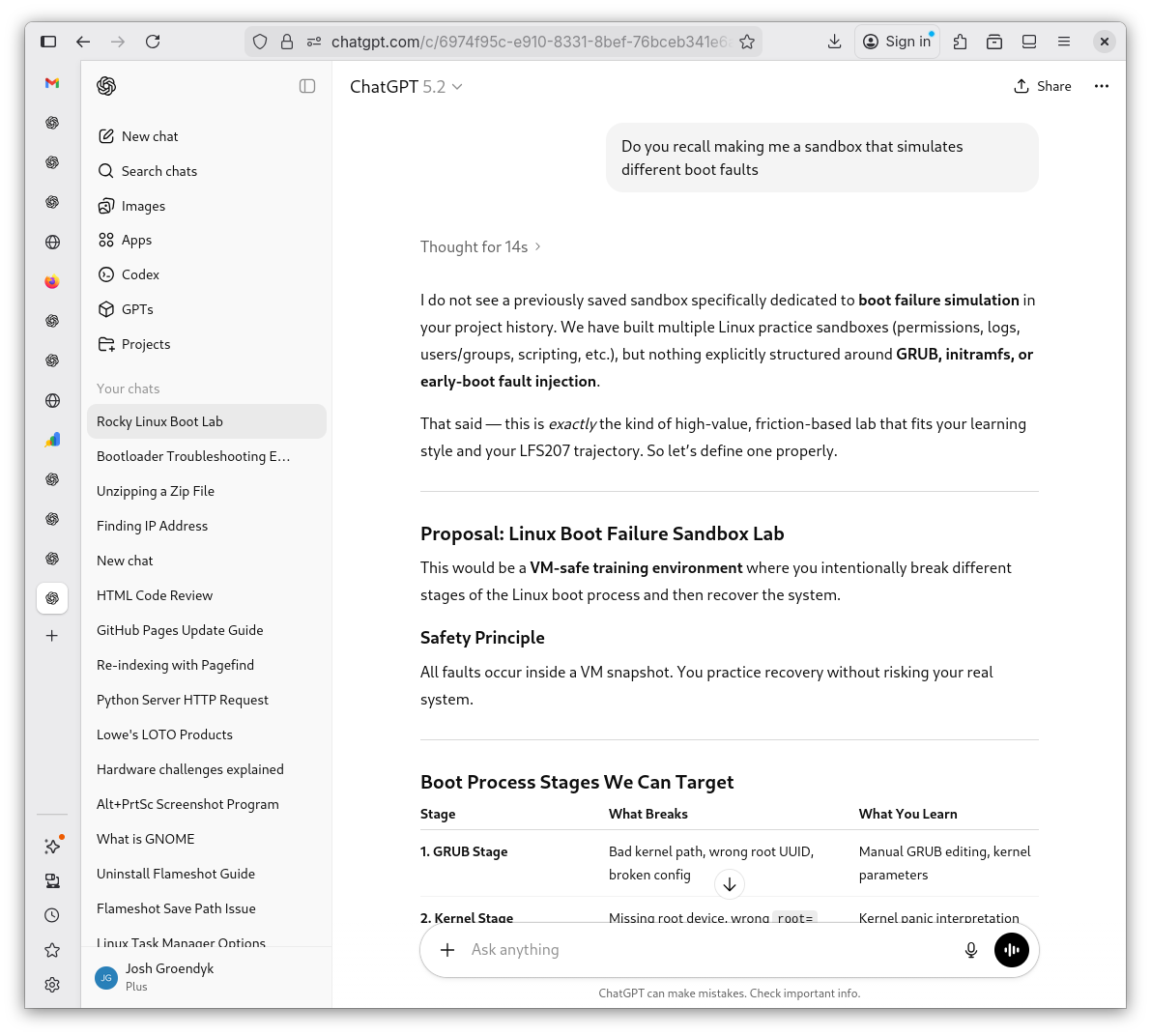The height and width of the screenshot is (1036, 1151).
Task: Reload the page with the refresh icon
Action: point(153,42)
